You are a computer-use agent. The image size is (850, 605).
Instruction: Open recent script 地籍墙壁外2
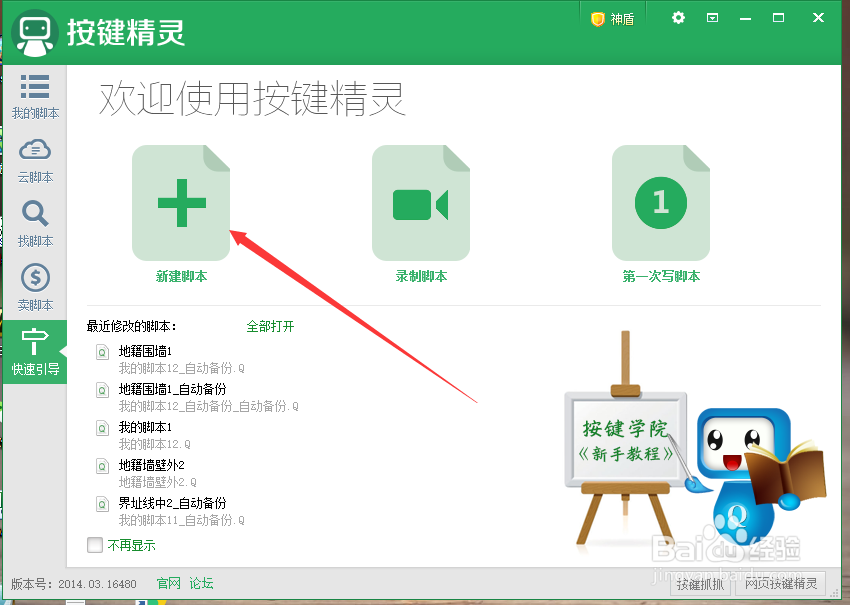[x=151, y=465]
